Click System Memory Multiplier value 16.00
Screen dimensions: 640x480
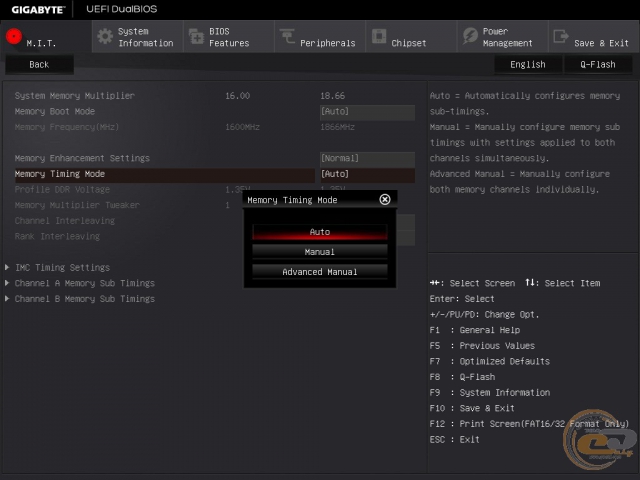coord(238,96)
